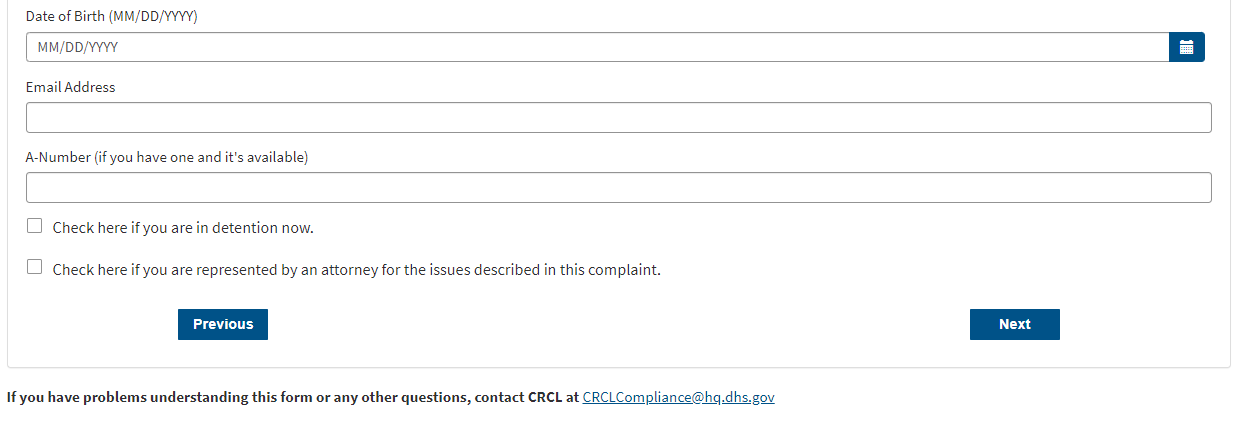This screenshot has width=1241, height=436.
Task: Open the Date of Birth calendar picker
Action: tap(1186, 47)
